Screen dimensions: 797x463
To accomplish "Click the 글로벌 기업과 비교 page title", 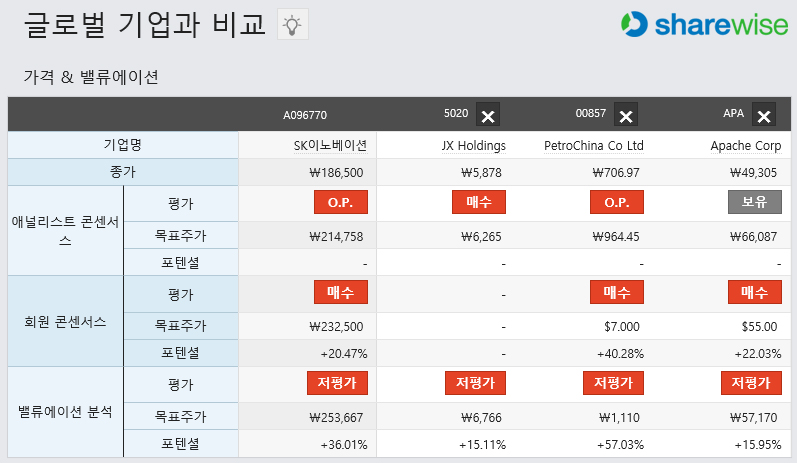I will pos(145,24).
